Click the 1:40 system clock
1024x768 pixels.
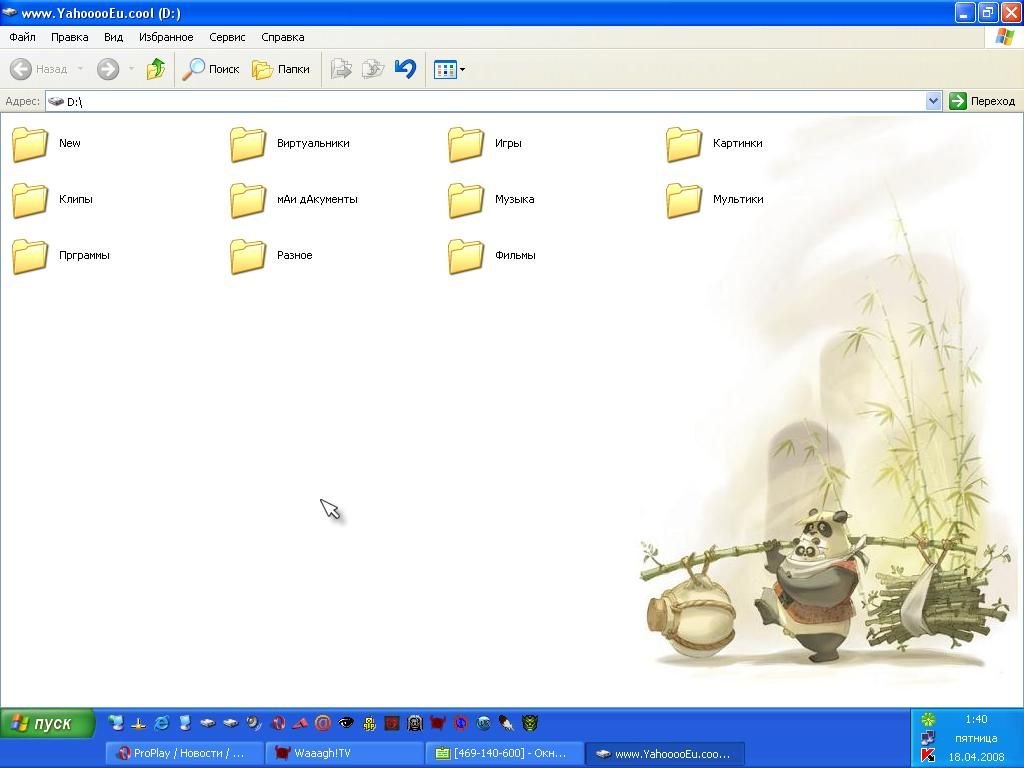pyautogui.click(x=976, y=720)
